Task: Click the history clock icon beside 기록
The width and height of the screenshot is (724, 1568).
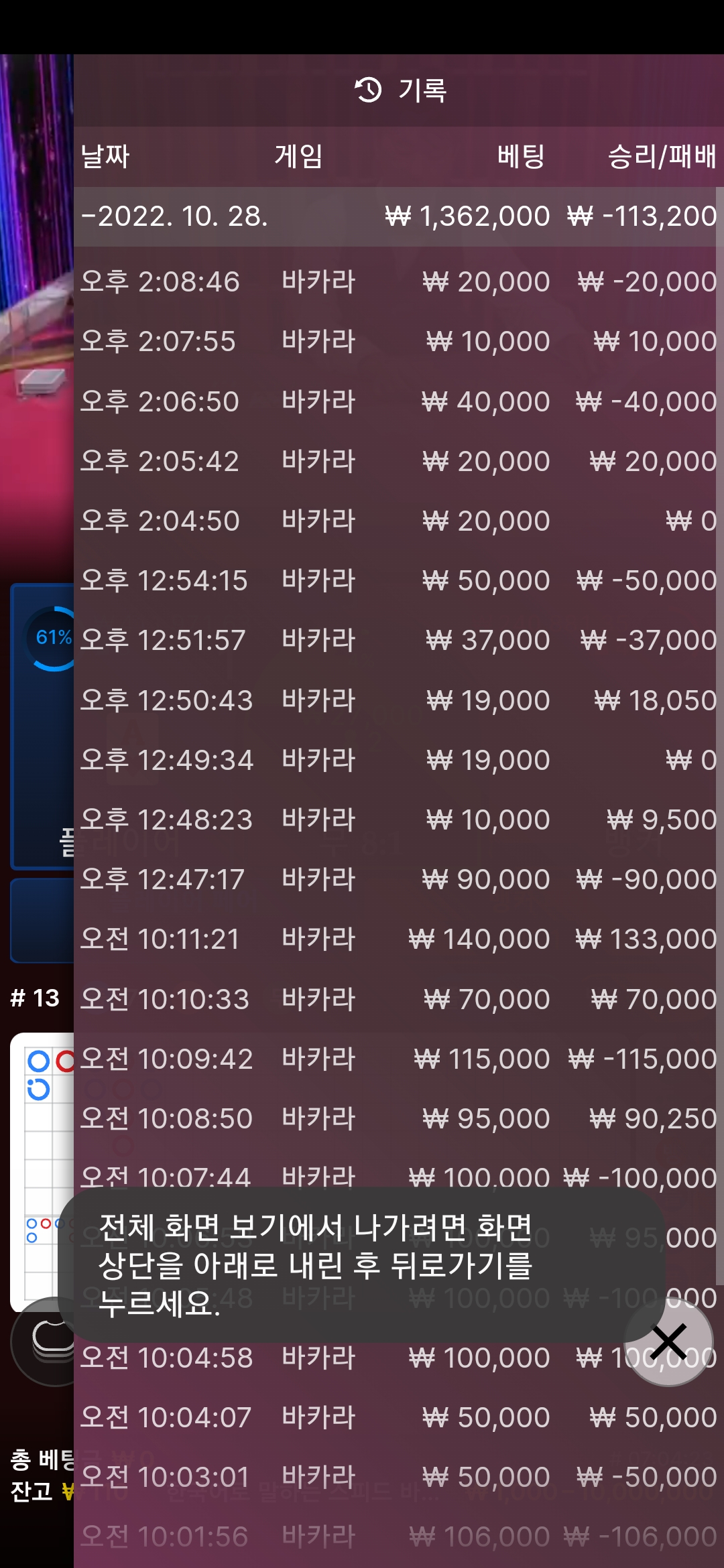Action: pos(368,90)
